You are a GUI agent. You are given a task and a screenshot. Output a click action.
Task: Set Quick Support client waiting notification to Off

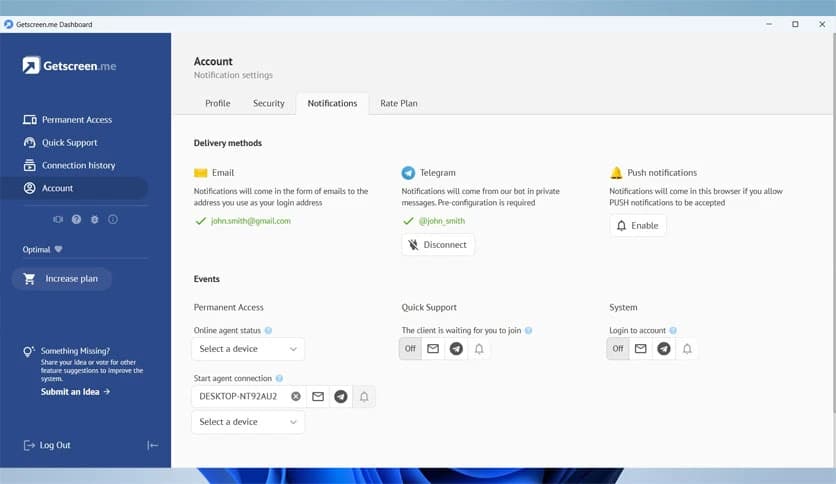pos(410,349)
